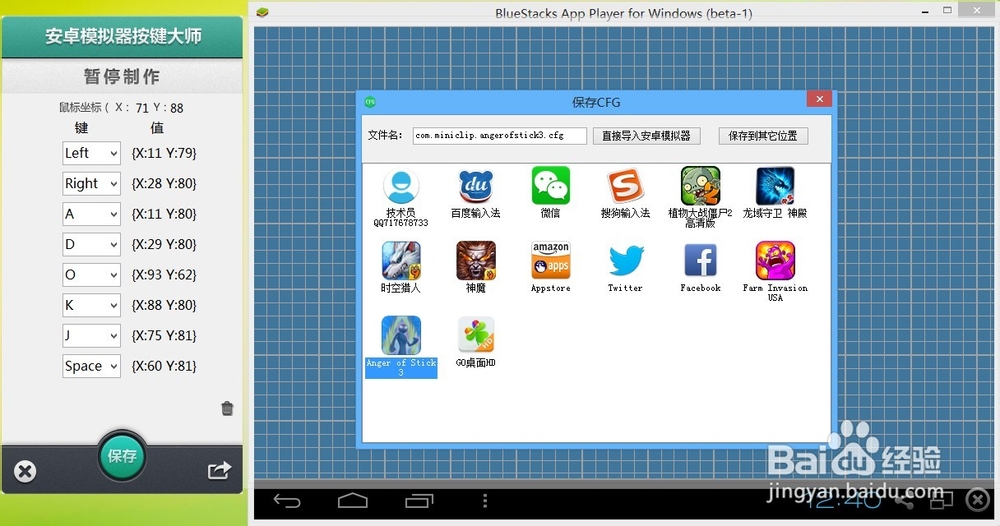Image resolution: width=1000 pixels, height=526 pixels.
Task: Click the trash can delete icon
Action: [x=227, y=408]
